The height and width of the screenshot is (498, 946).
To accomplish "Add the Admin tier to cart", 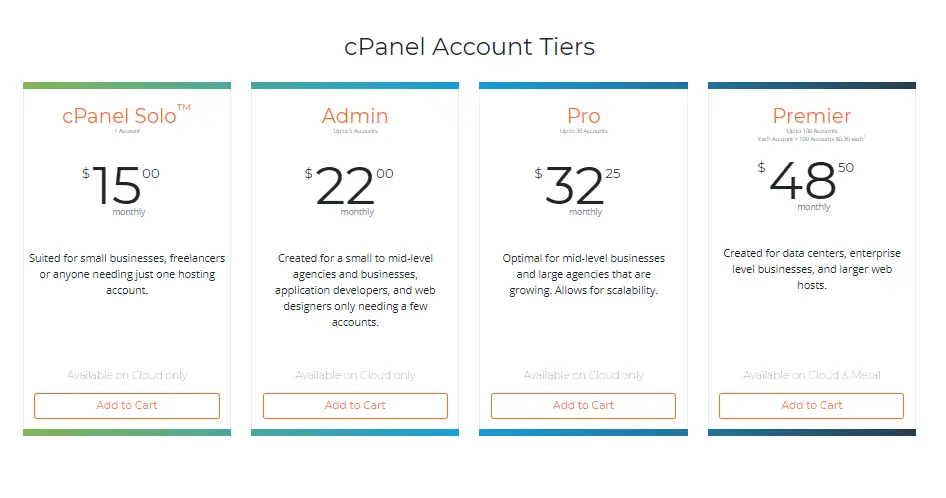I will [355, 405].
